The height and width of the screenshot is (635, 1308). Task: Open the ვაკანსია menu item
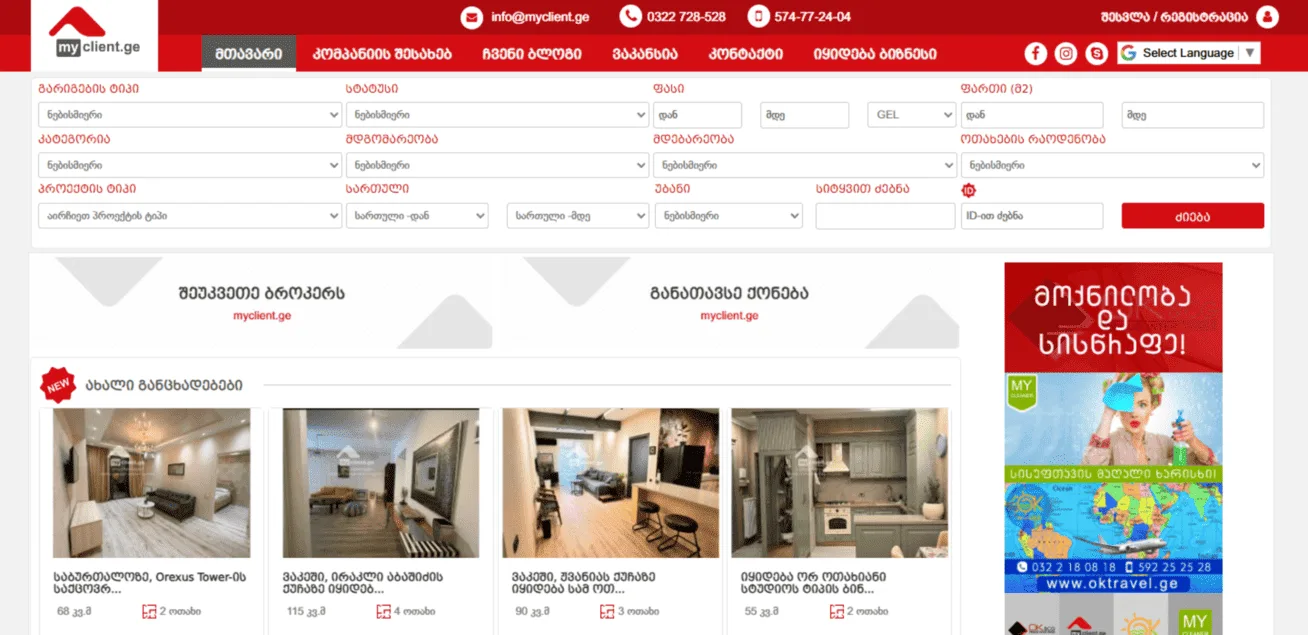tap(644, 54)
